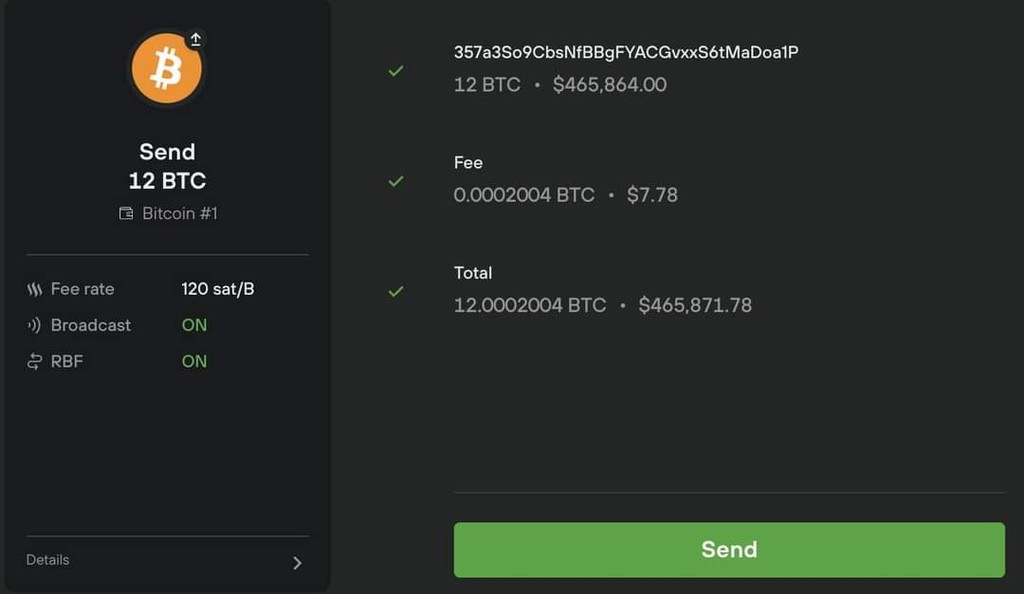The image size is (1024, 594).
Task: Click the Broadcast signal icon
Action: coord(34,325)
